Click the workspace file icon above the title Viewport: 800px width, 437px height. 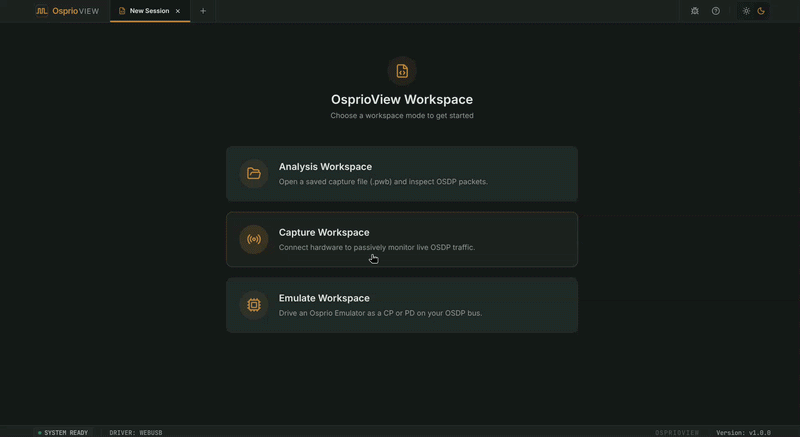(x=402, y=71)
